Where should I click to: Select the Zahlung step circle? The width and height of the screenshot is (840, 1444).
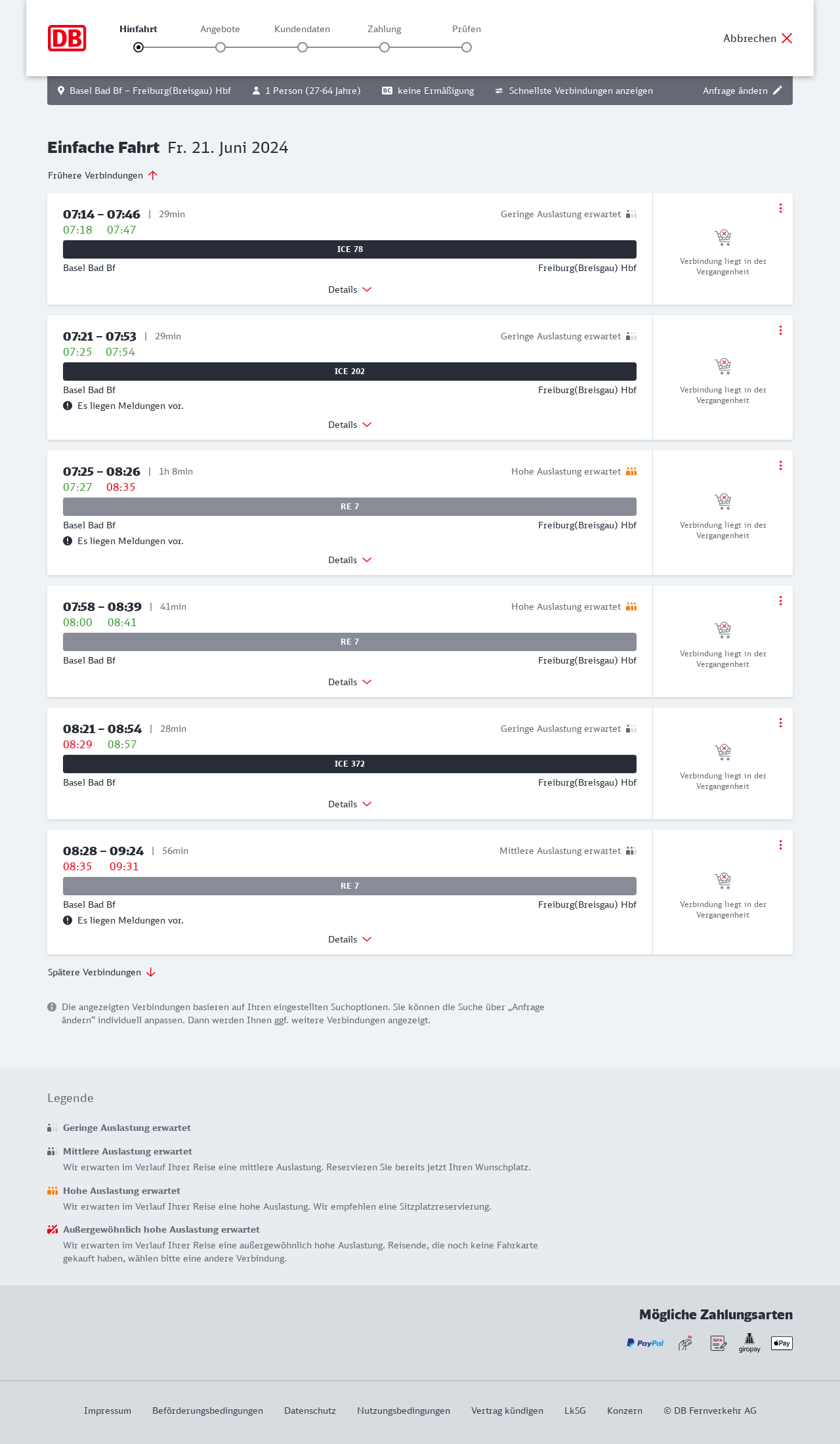pyautogui.click(x=385, y=47)
